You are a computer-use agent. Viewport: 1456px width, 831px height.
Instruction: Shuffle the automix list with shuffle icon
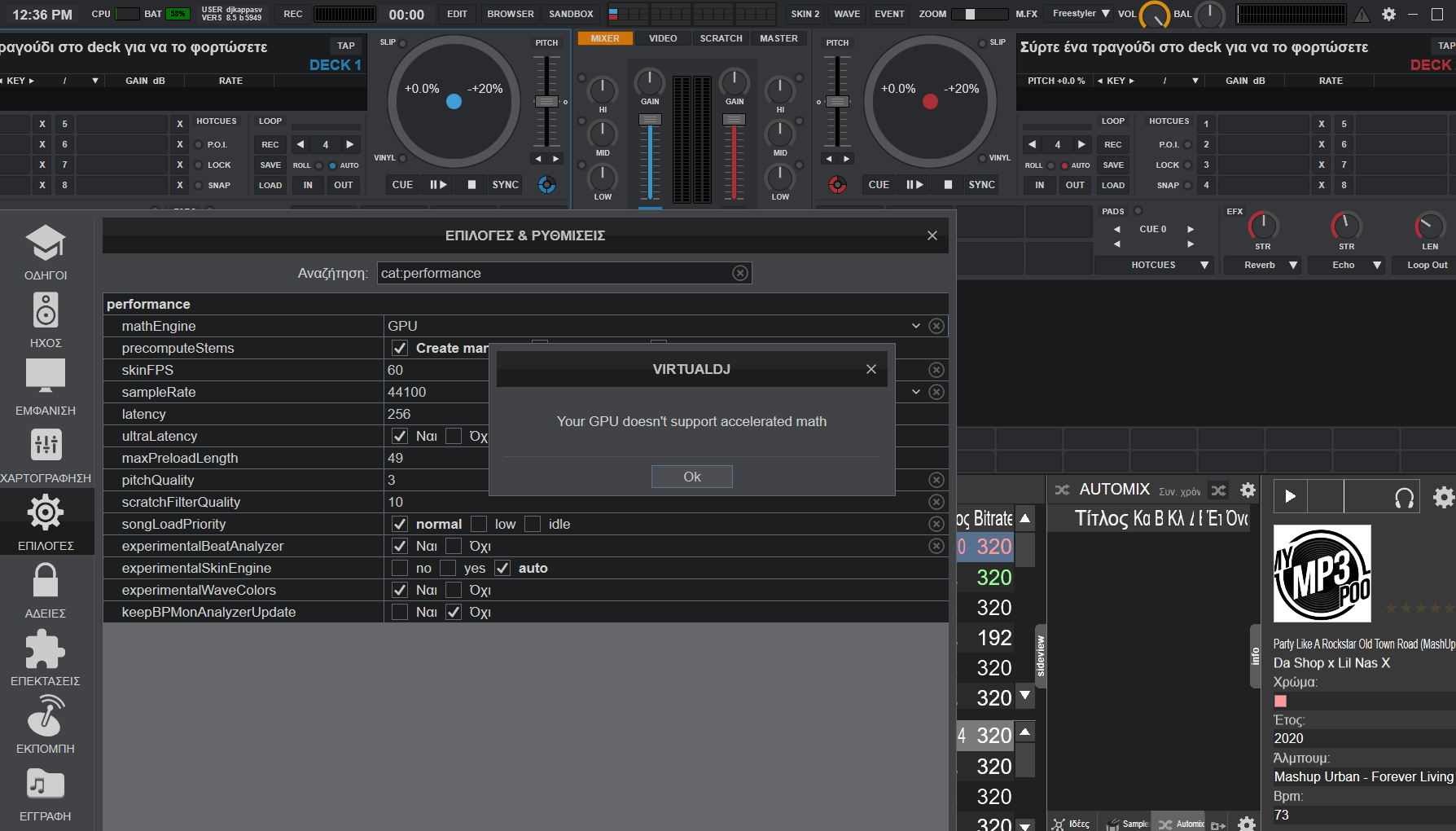[x=1218, y=490]
